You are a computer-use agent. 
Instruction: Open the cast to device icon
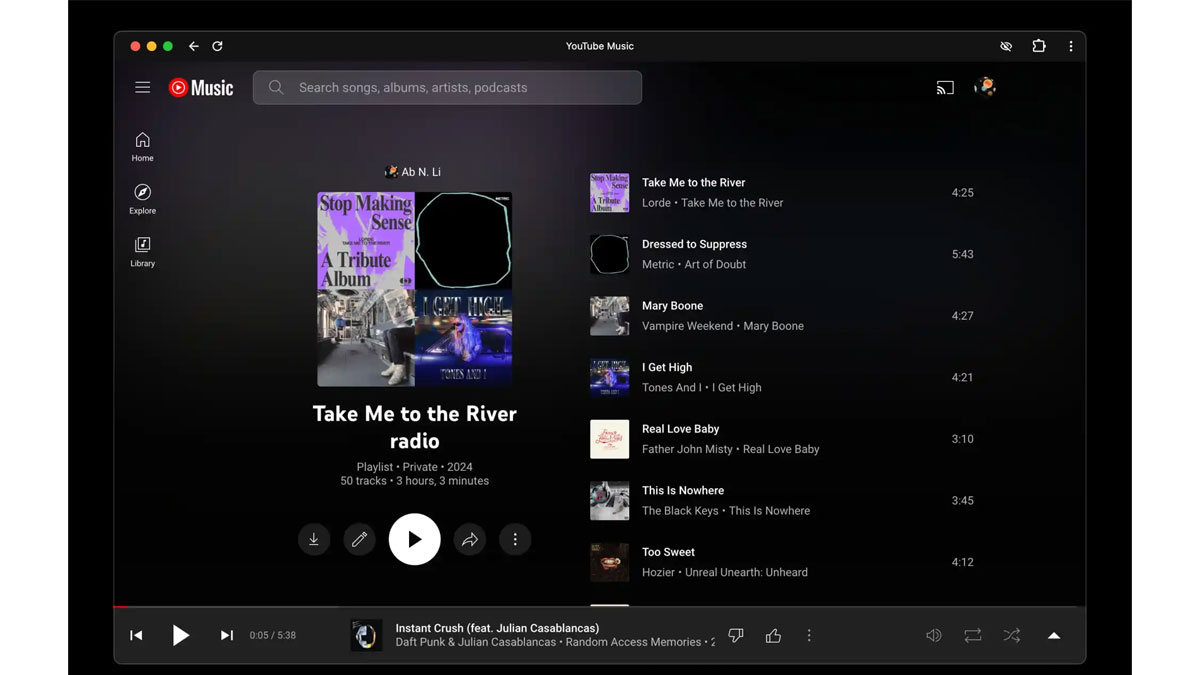(x=945, y=88)
